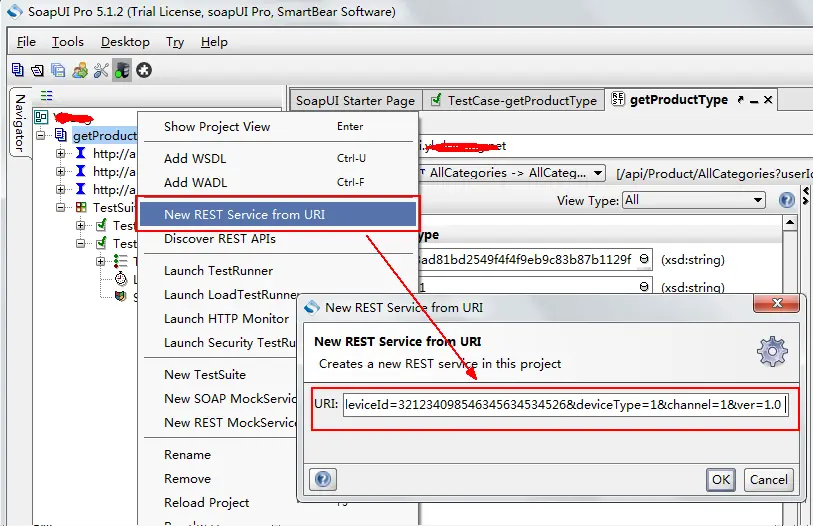Click the striped list icon above navigator tree
The height and width of the screenshot is (526, 813).
47,95
